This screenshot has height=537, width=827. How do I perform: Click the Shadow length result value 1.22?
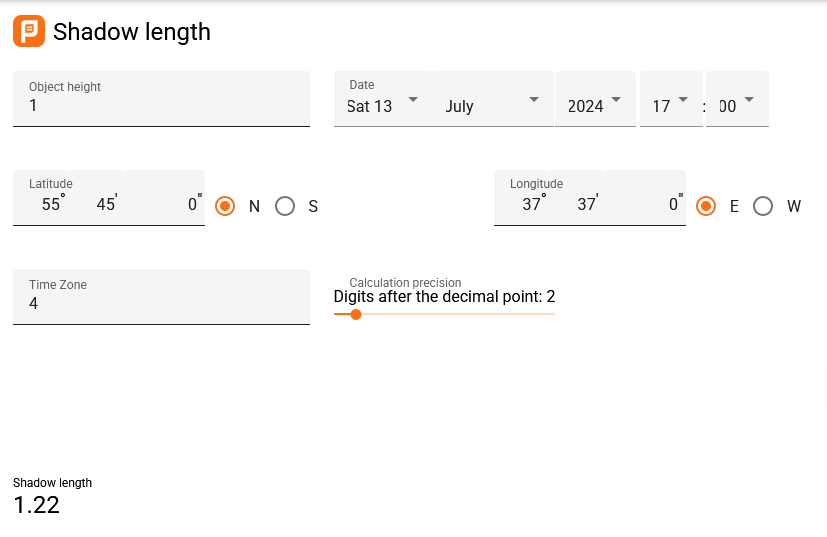point(36,505)
